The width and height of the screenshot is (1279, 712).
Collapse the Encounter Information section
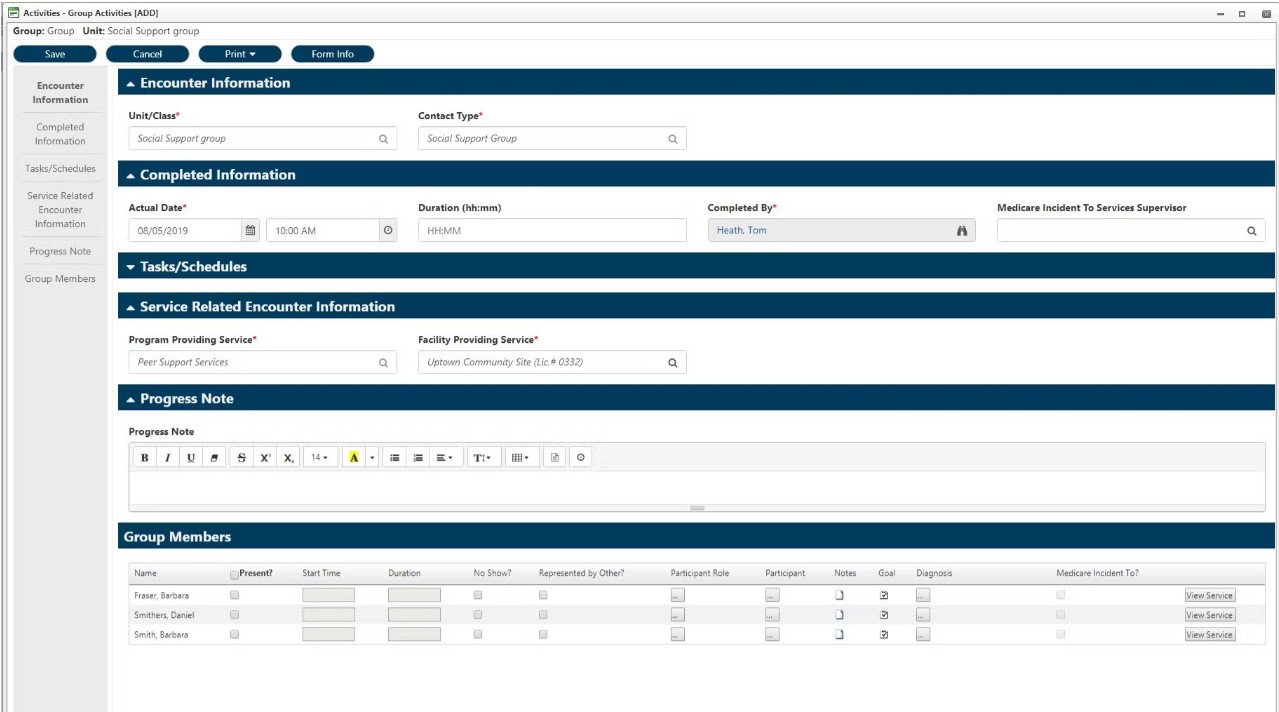coord(131,82)
